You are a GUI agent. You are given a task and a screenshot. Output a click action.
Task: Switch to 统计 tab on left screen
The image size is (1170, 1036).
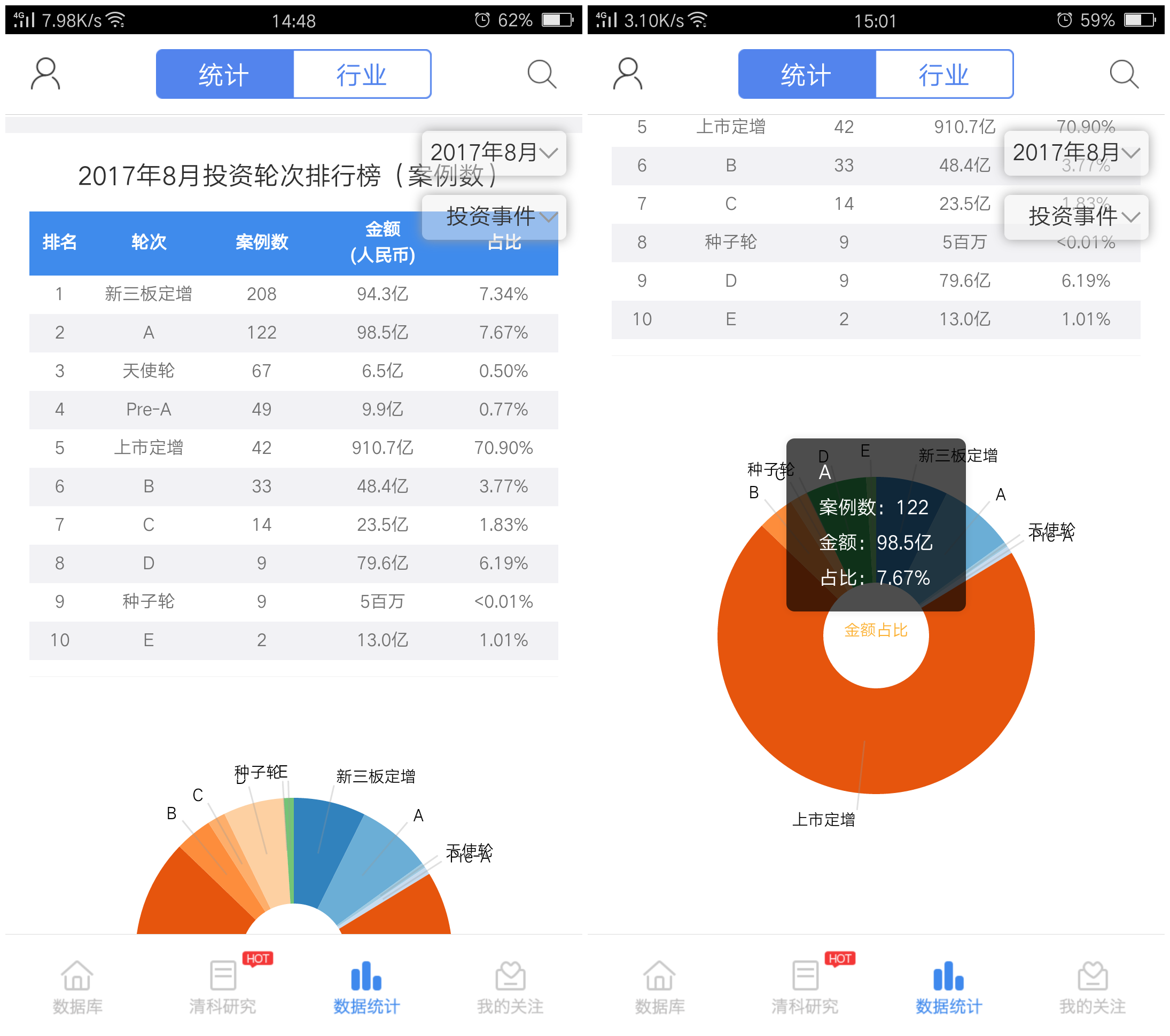(x=221, y=70)
